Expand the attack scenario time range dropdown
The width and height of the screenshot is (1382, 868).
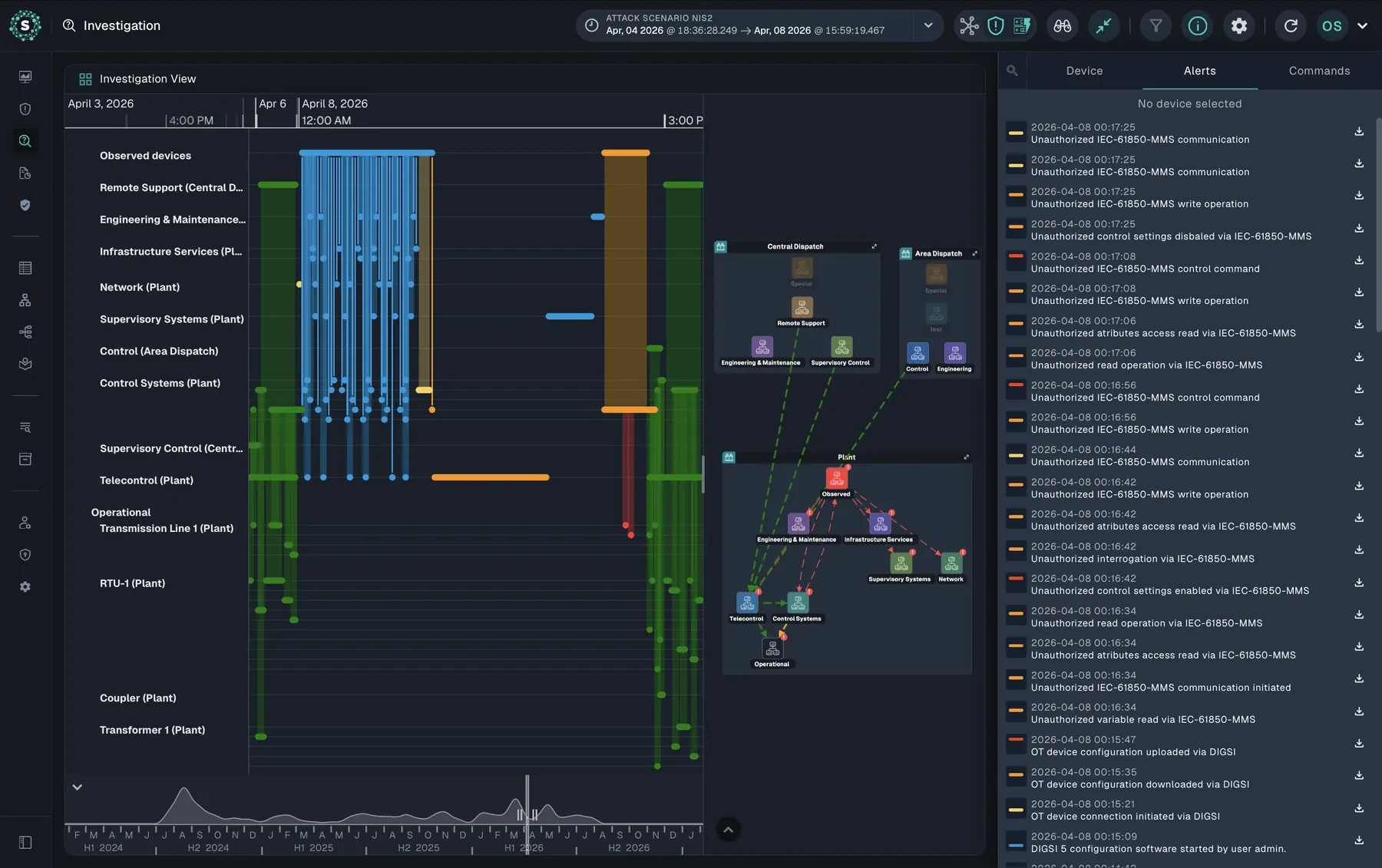(x=928, y=26)
